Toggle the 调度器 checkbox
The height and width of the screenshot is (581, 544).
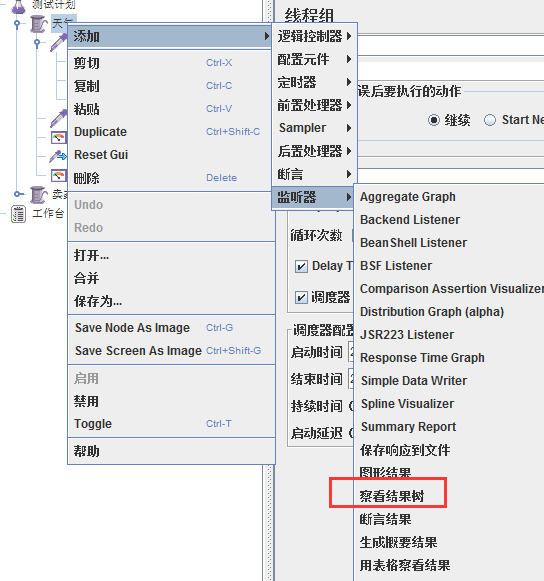(301, 297)
